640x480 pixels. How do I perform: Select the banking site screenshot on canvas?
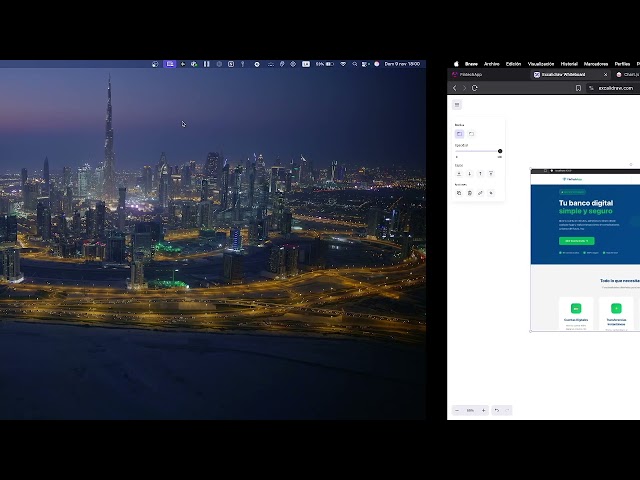tap(585, 250)
